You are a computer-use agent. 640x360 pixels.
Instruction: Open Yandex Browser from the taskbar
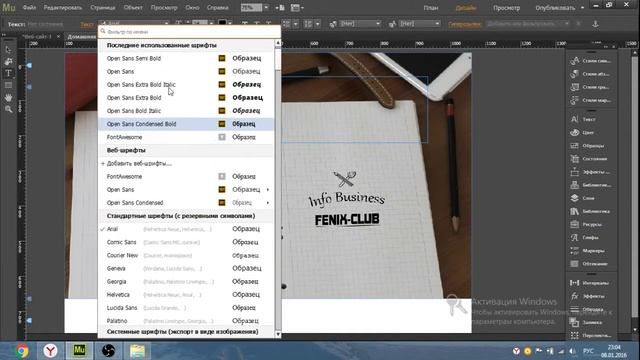click(x=51, y=351)
